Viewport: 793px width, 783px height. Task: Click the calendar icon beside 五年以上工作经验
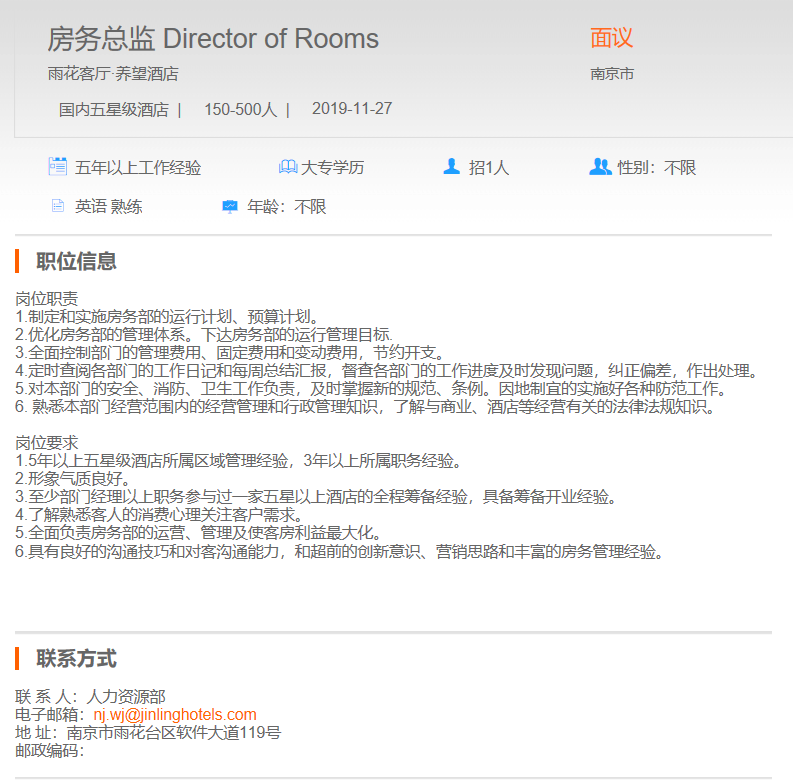click(x=57, y=167)
